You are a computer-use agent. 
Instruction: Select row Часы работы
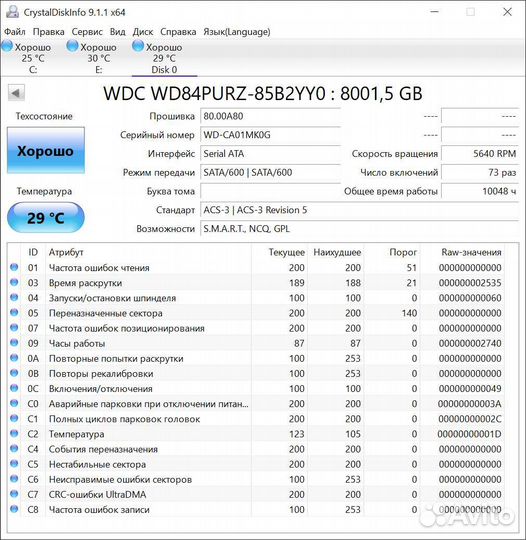[x=256, y=343]
